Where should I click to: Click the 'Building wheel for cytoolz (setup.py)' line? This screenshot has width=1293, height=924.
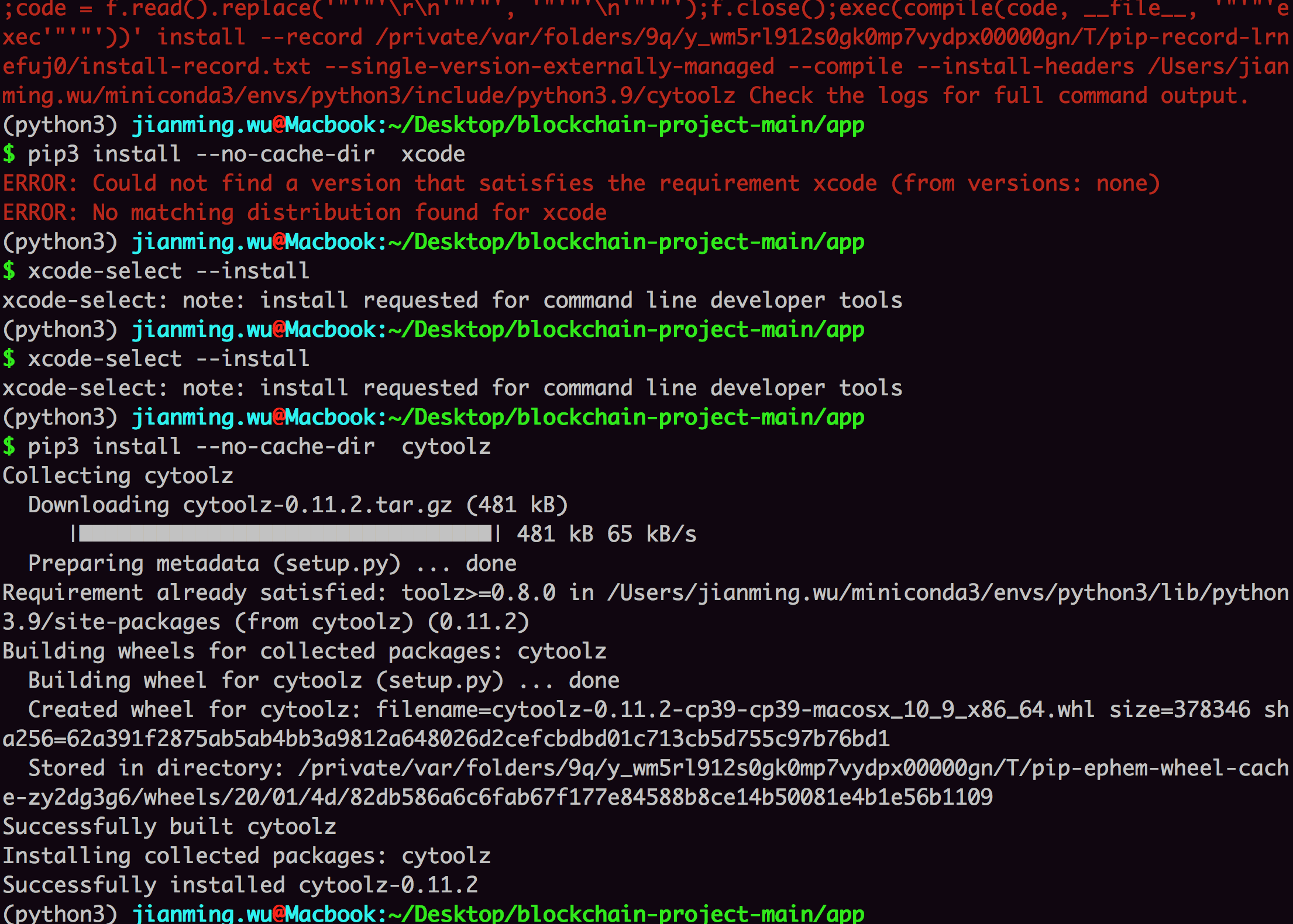(x=323, y=681)
